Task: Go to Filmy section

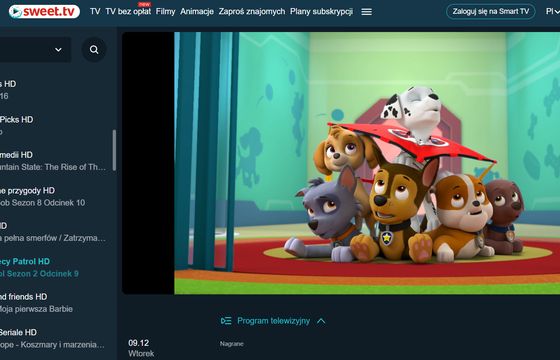Action: (x=165, y=11)
